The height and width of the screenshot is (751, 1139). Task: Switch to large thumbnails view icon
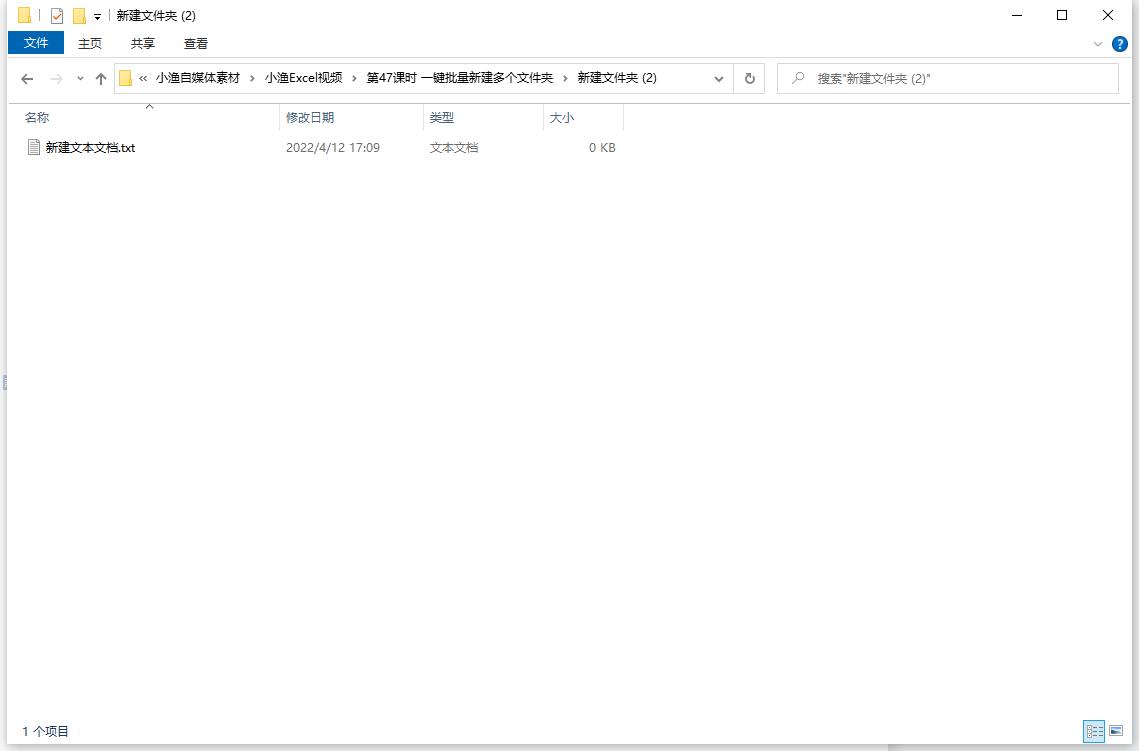(x=1117, y=731)
